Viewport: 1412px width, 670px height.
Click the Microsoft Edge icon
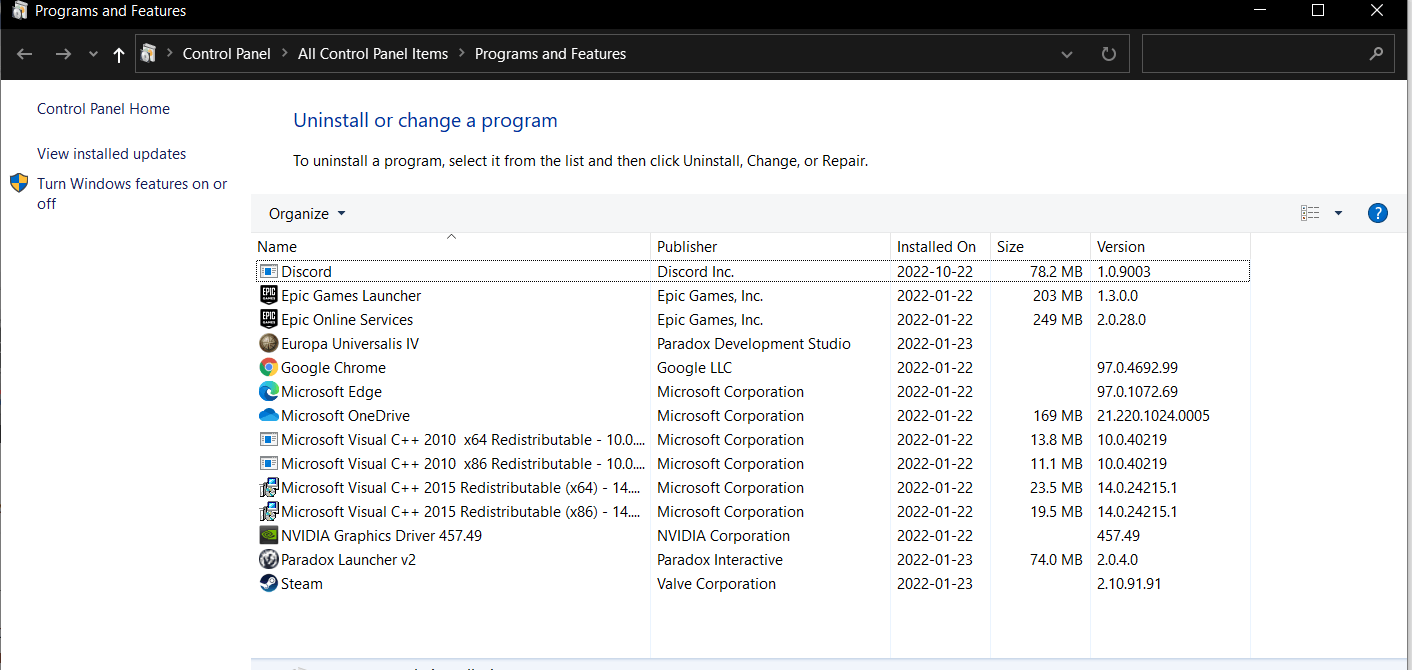pyautogui.click(x=268, y=391)
